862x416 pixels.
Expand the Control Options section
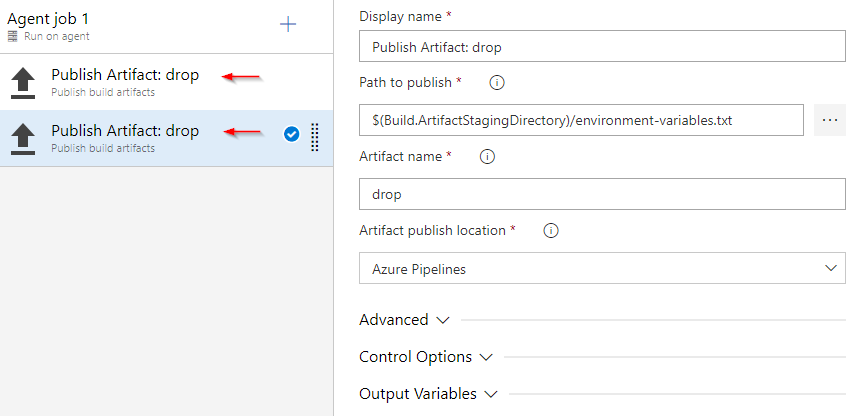pyautogui.click(x=426, y=357)
